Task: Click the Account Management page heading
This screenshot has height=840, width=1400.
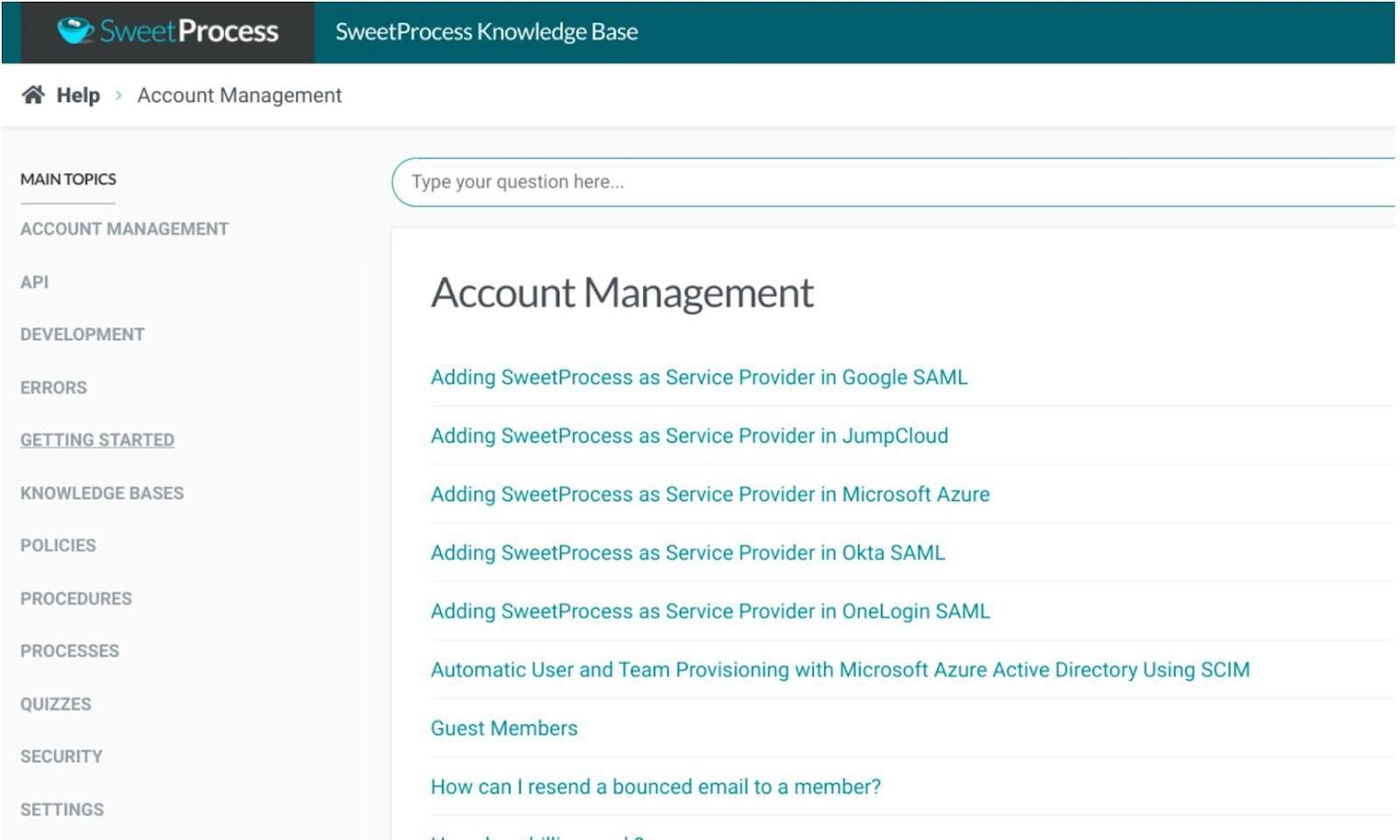Action: coord(622,293)
